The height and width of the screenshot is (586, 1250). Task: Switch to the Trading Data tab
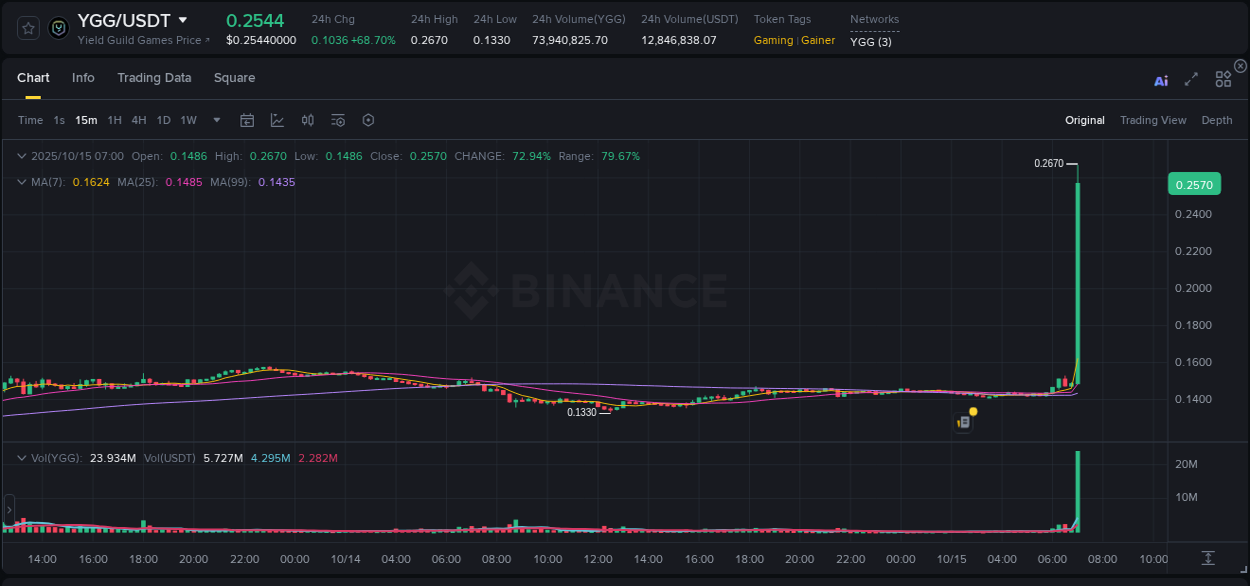(154, 78)
